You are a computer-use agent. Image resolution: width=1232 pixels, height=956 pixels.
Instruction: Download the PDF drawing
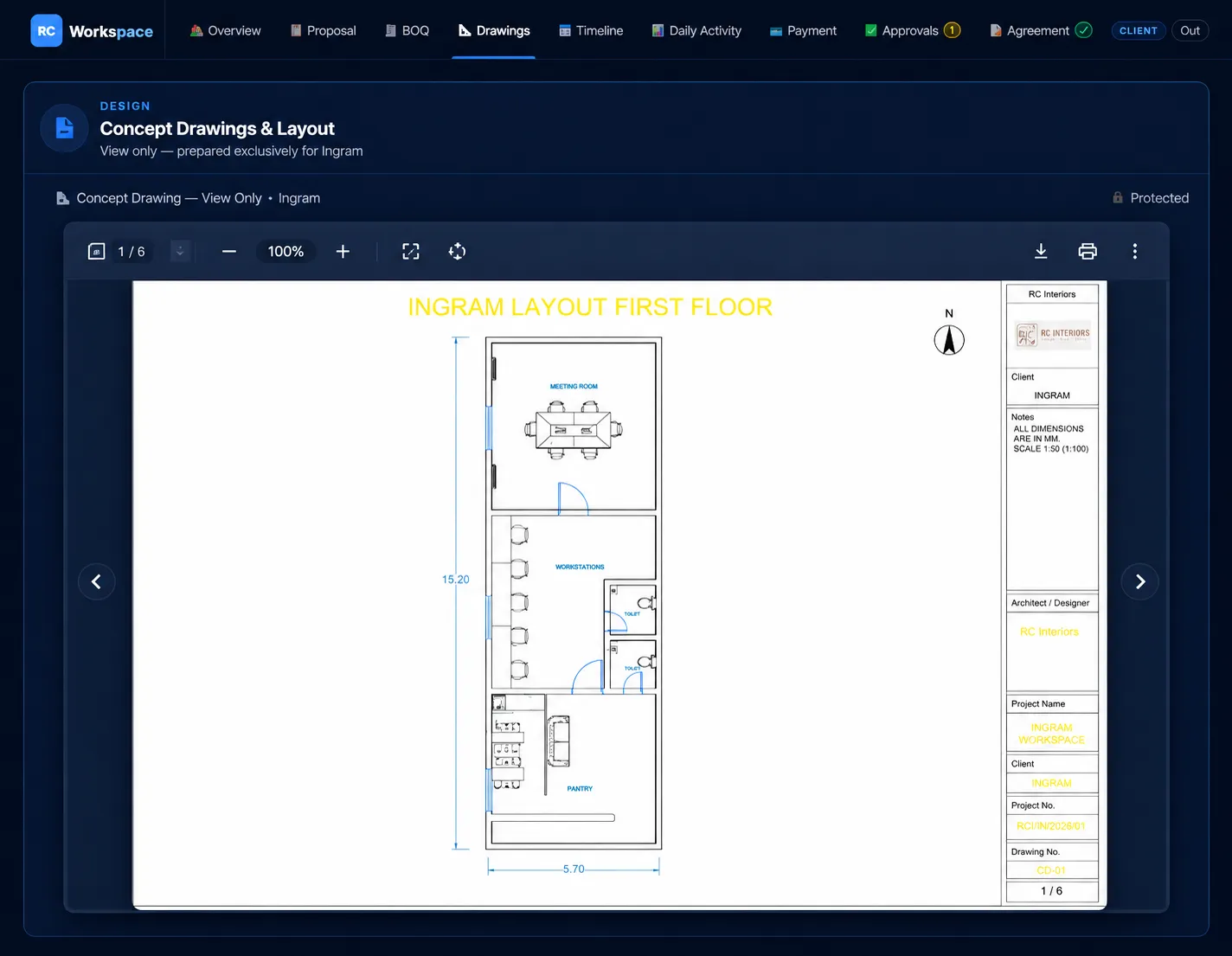point(1041,252)
